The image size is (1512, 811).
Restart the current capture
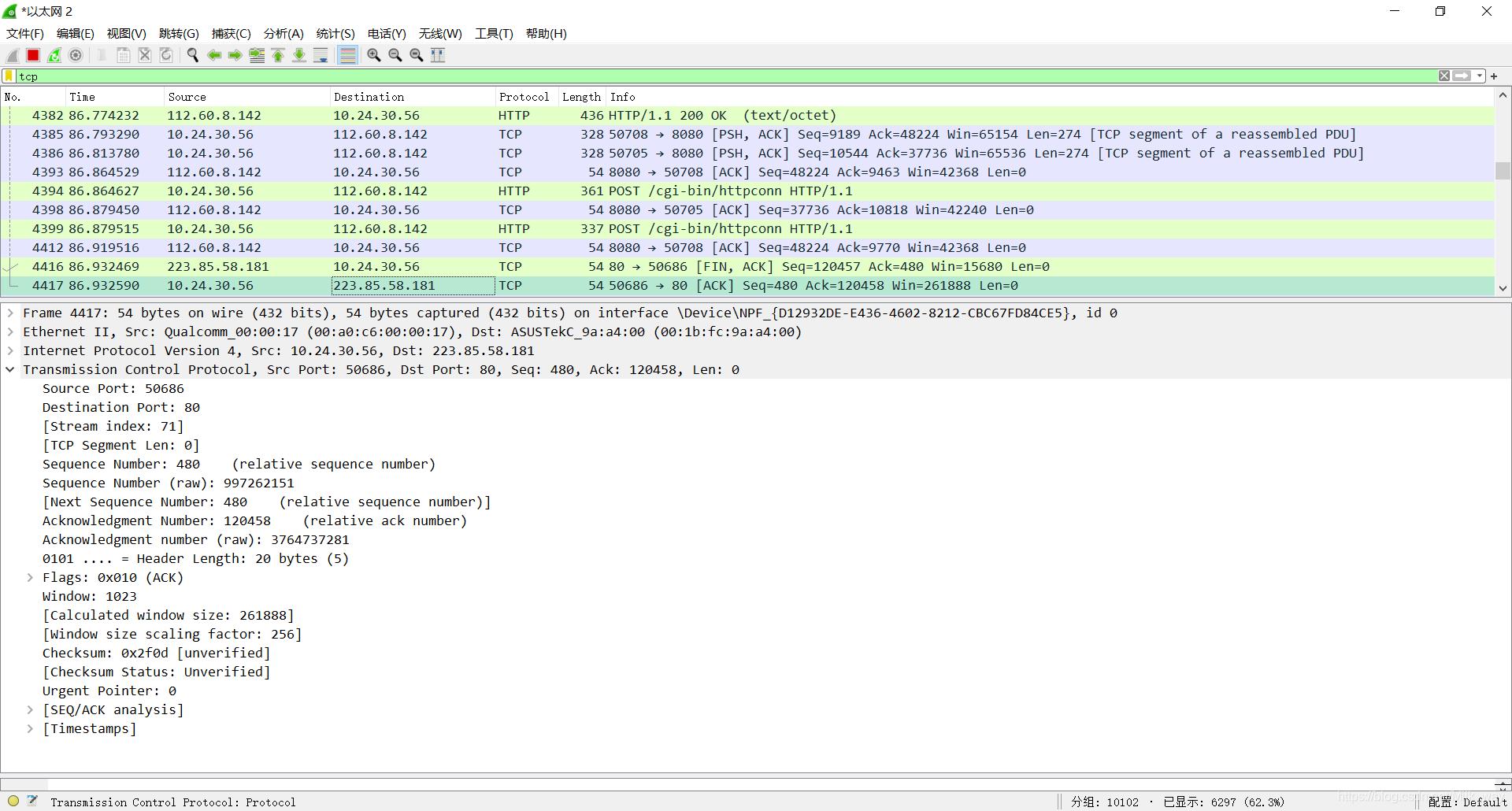[54, 55]
